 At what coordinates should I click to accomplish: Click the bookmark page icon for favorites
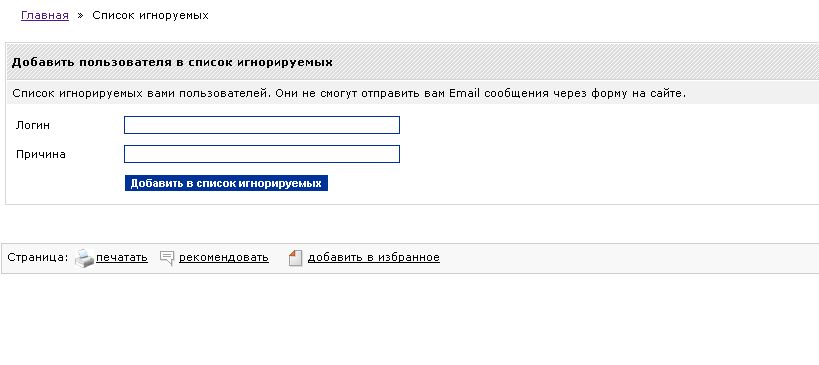(296, 258)
